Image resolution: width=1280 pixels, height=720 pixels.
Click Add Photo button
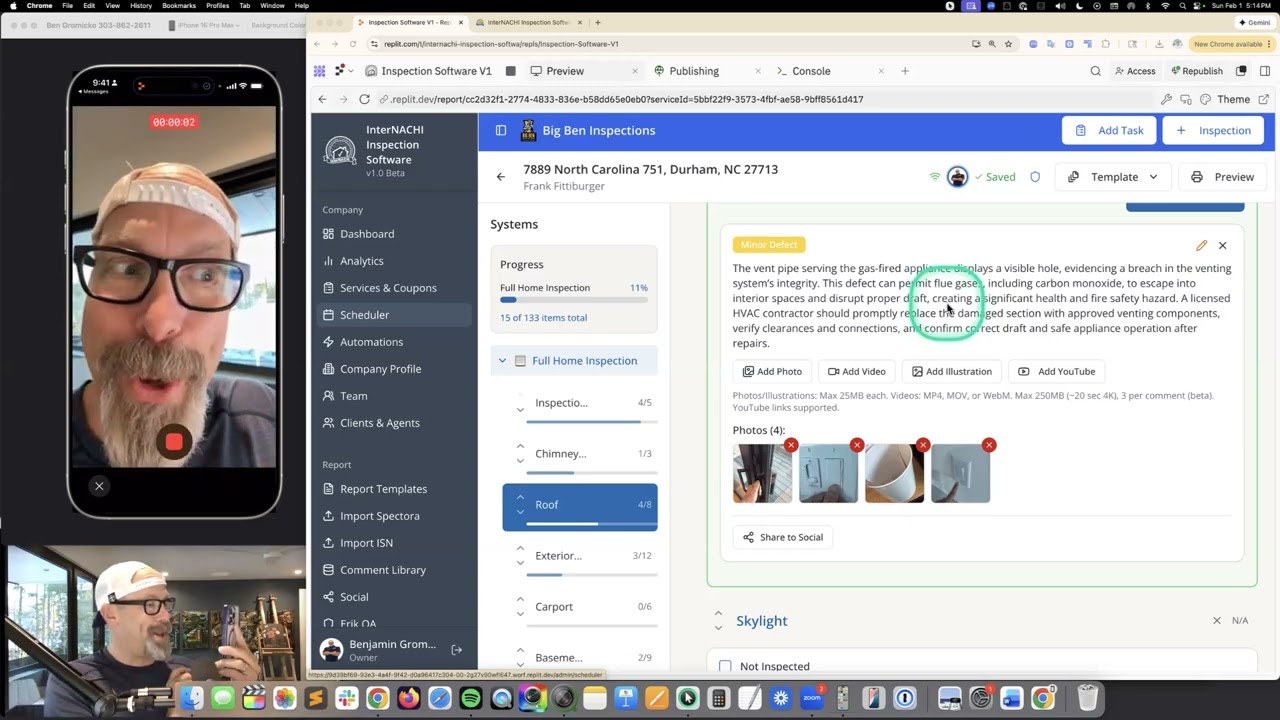tap(772, 372)
